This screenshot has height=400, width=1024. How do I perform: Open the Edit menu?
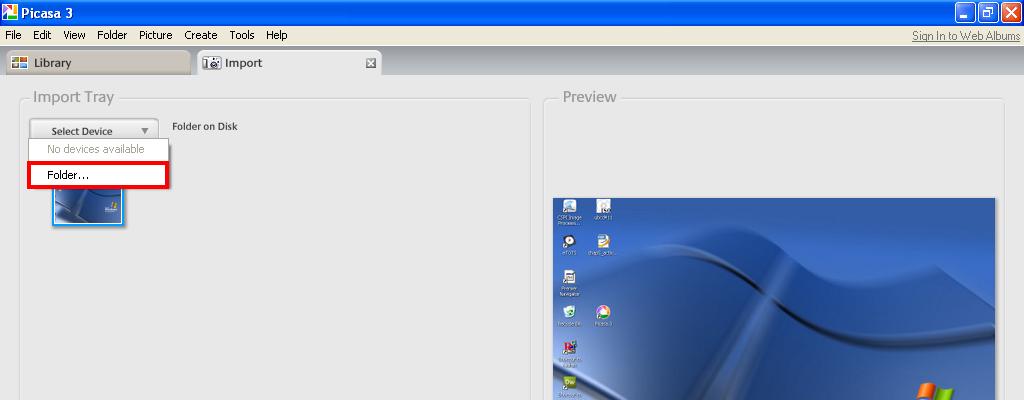coord(42,35)
